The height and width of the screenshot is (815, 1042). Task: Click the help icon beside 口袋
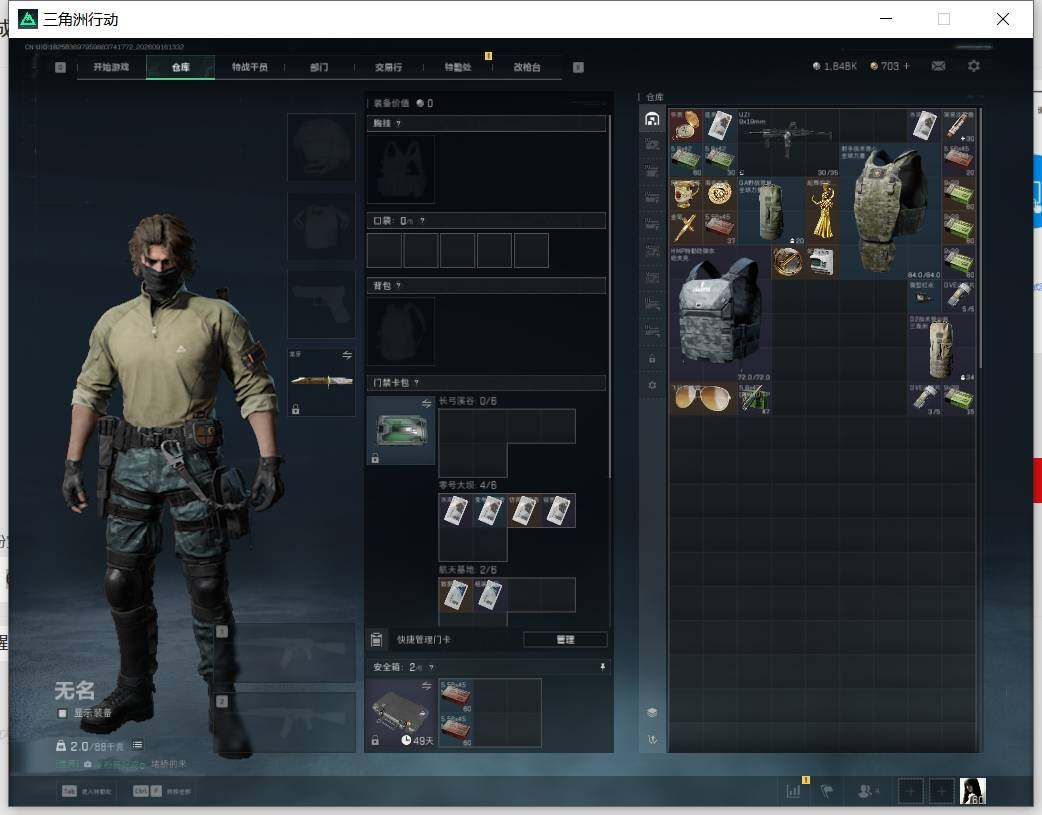pos(422,221)
